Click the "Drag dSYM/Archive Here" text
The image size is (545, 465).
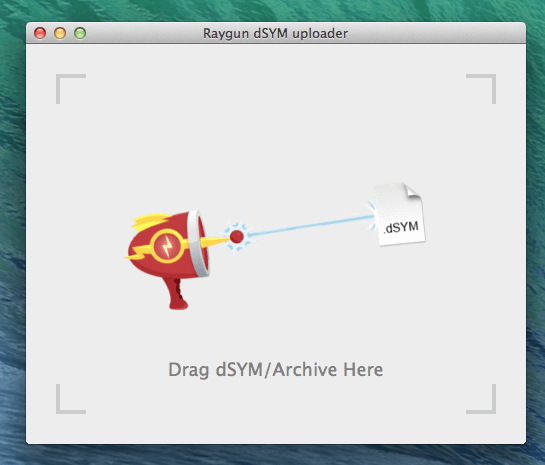pos(276,370)
